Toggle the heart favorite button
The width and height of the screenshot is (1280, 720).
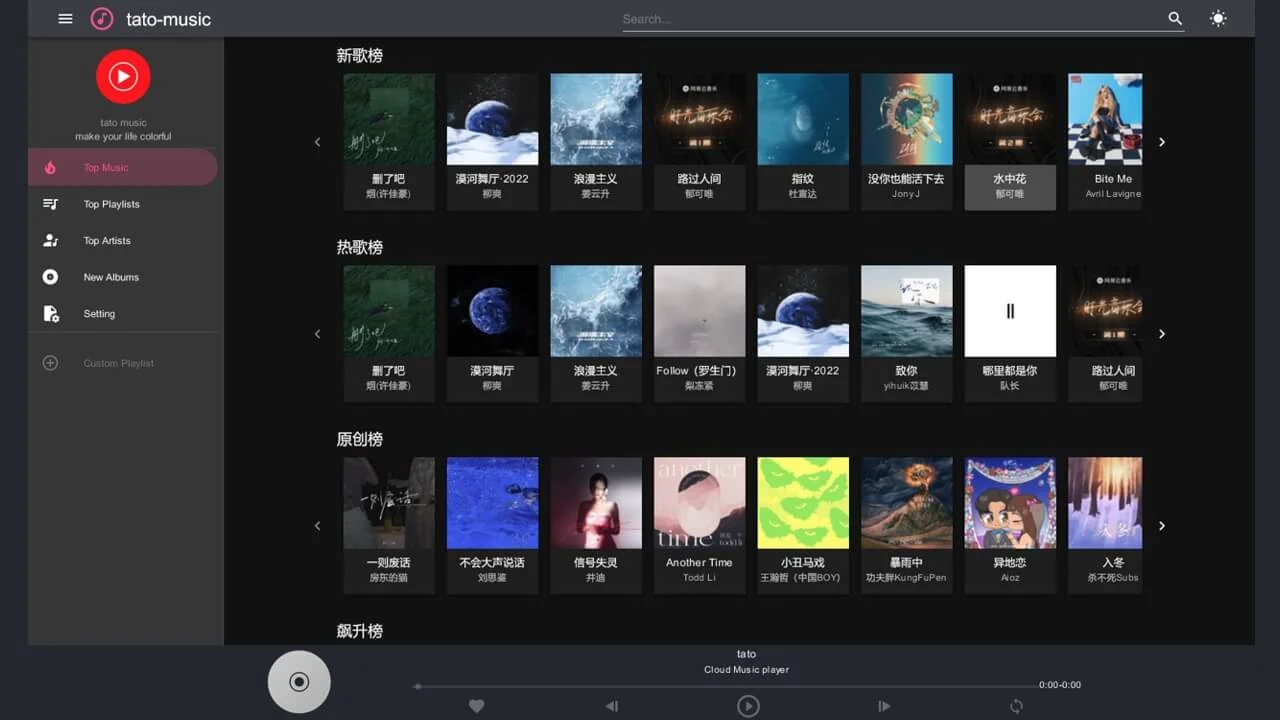476,706
